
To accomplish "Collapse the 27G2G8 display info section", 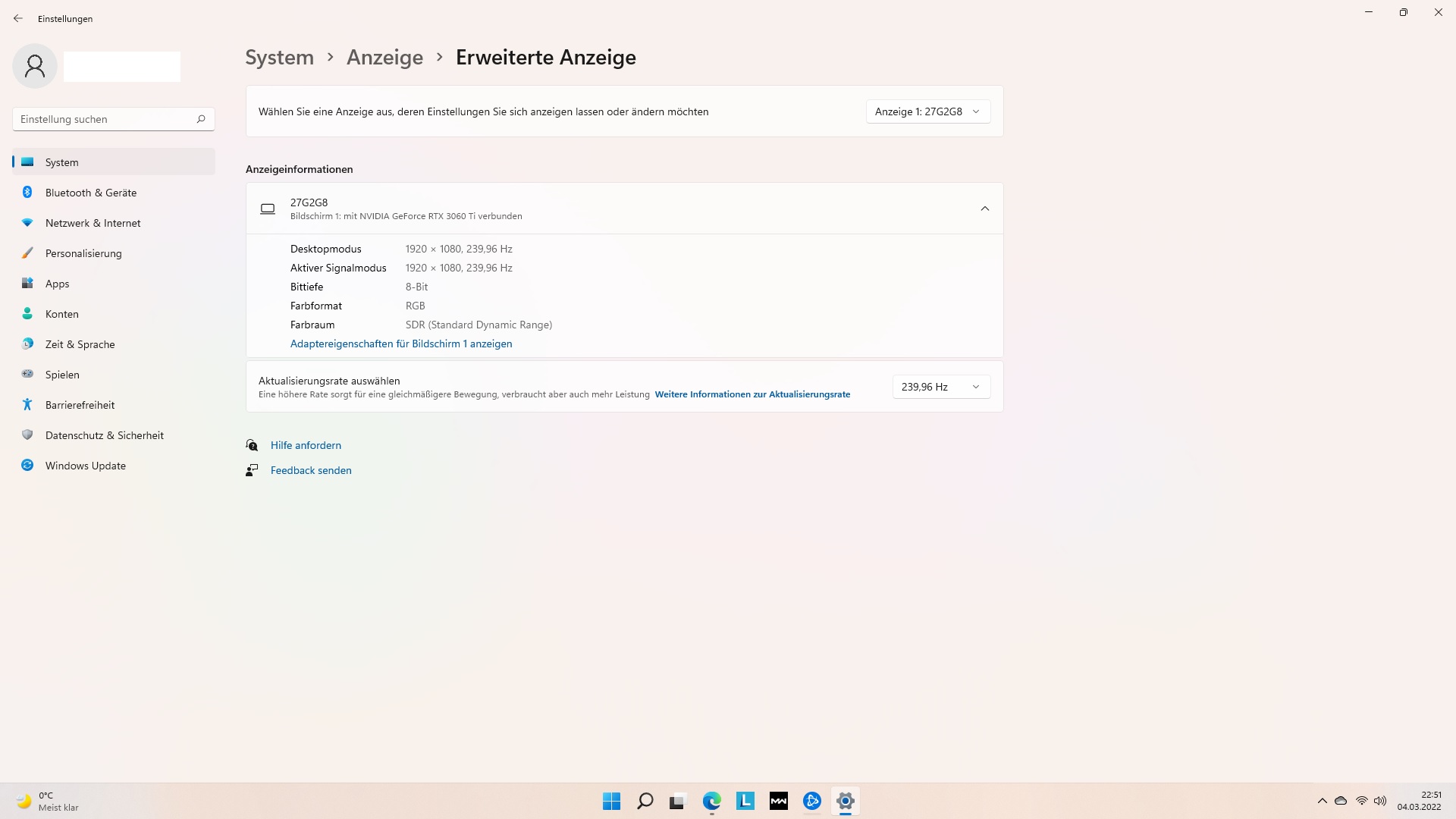I will pyautogui.click(x=984, y=209).
